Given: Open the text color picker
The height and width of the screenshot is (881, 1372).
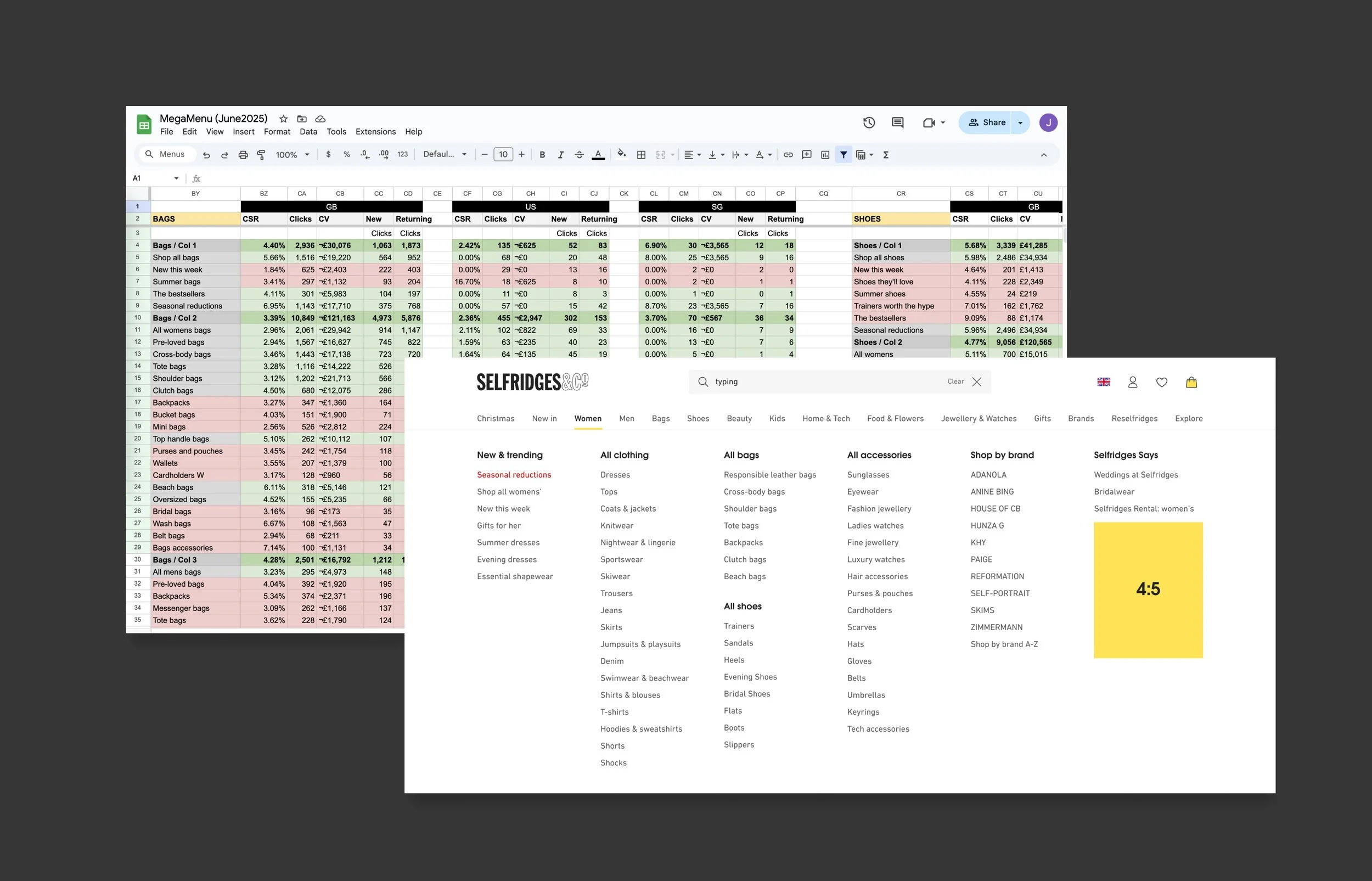Looking at the screenshot, I should [x=598, y=154].
